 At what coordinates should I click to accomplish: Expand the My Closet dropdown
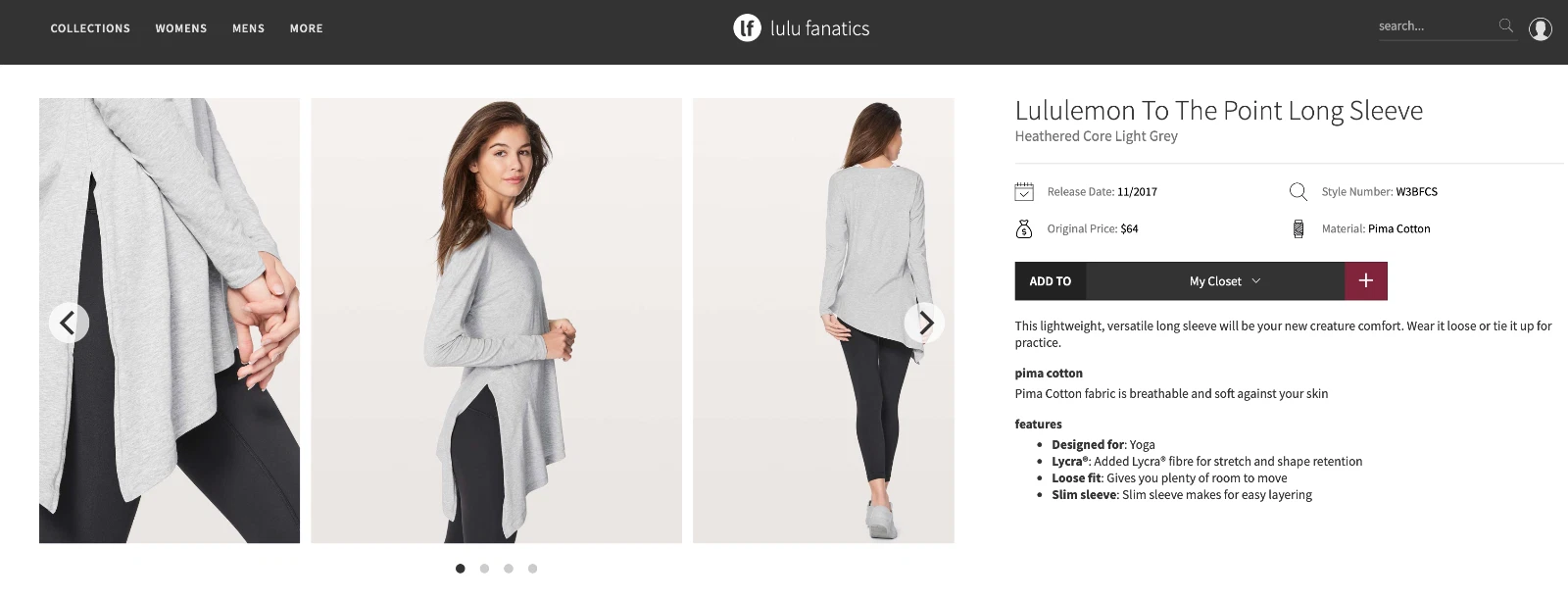pos(1225,281)
